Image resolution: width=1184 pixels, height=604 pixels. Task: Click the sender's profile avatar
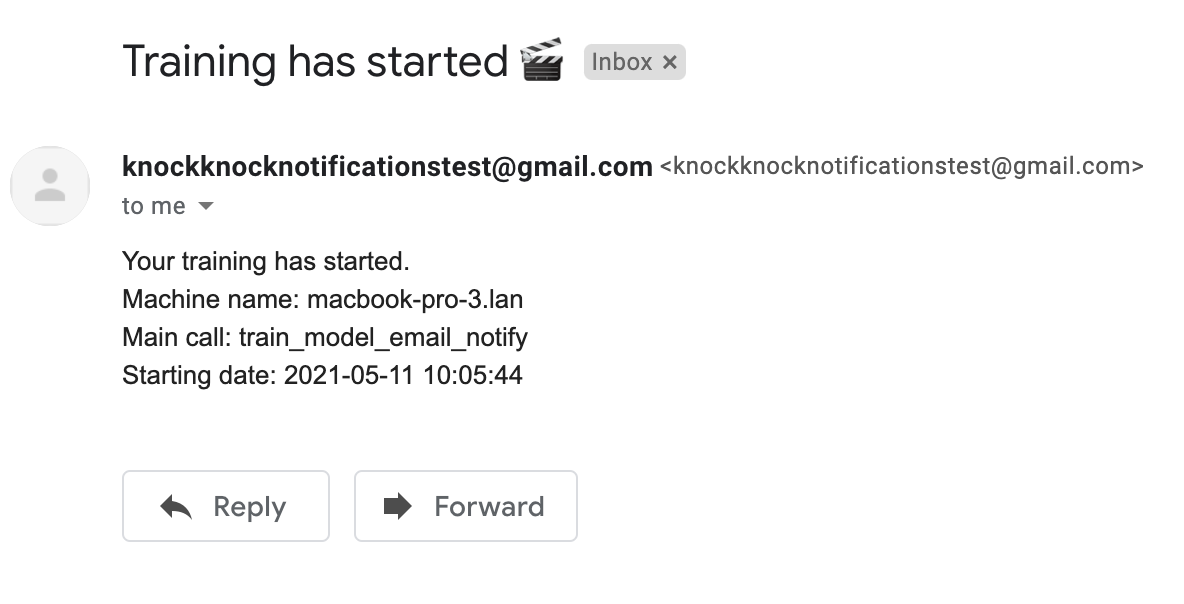pyautogui.click(x=50, y=186)
